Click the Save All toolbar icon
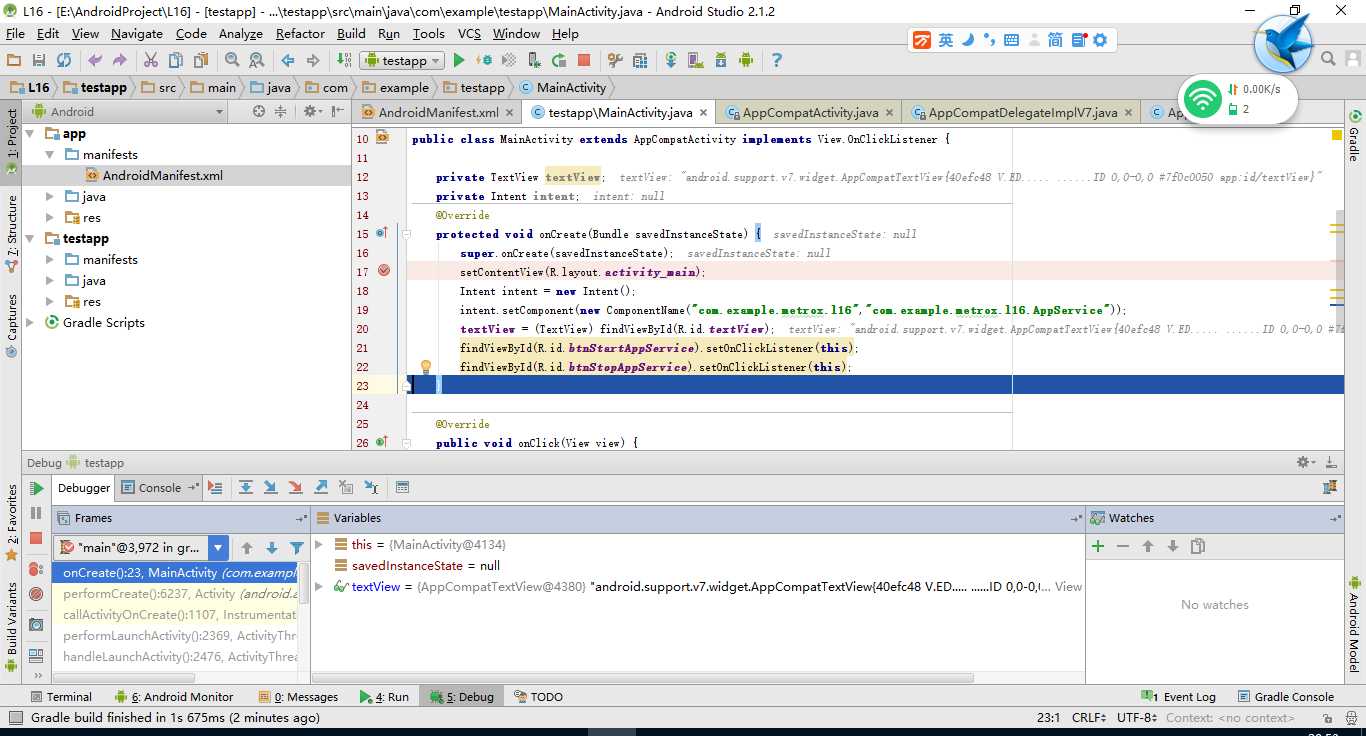The height and width of the screenshot is (736, 1366). tap(39, 60)
